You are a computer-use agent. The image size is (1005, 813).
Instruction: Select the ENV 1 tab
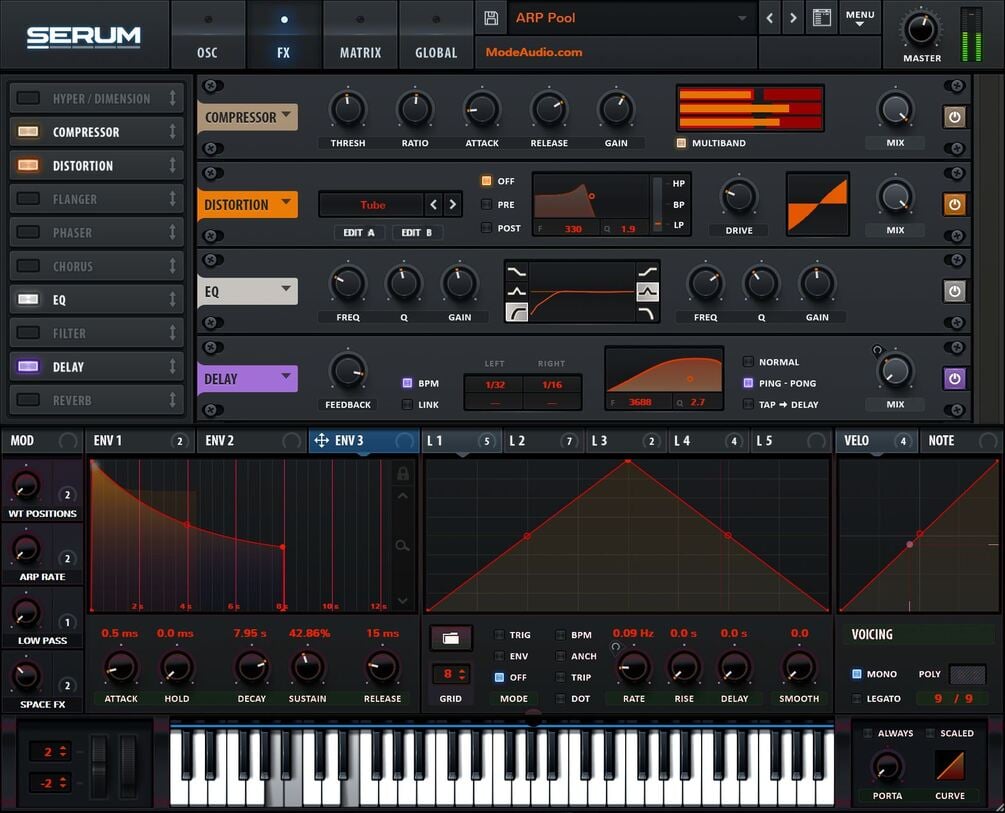point(140,440)
